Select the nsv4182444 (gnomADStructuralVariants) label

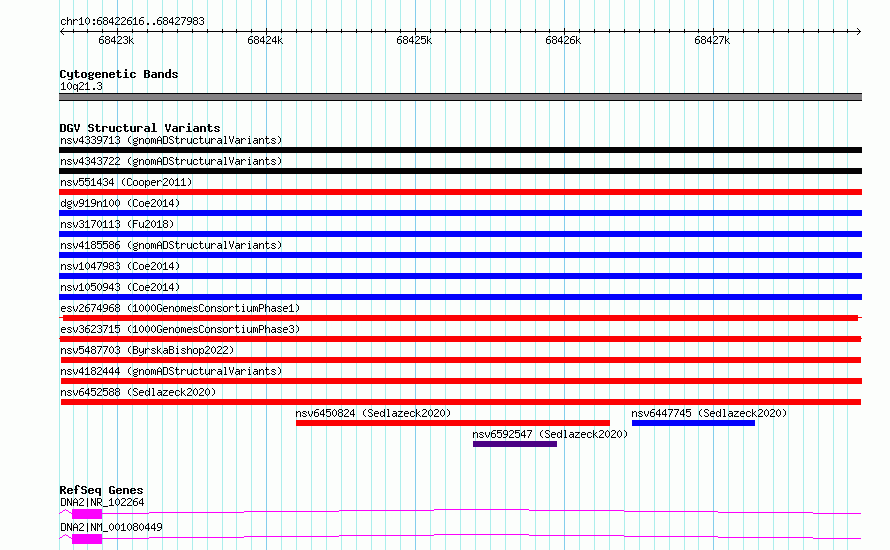point(171,371)
